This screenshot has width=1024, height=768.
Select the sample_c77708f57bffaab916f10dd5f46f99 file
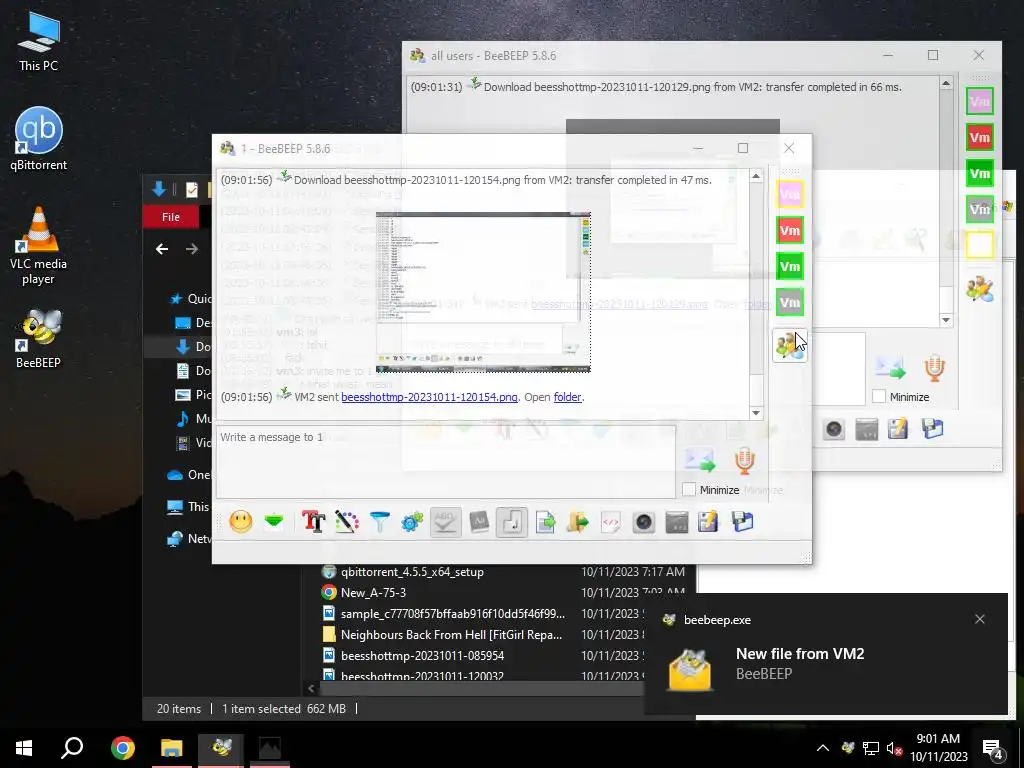point(453,613)
